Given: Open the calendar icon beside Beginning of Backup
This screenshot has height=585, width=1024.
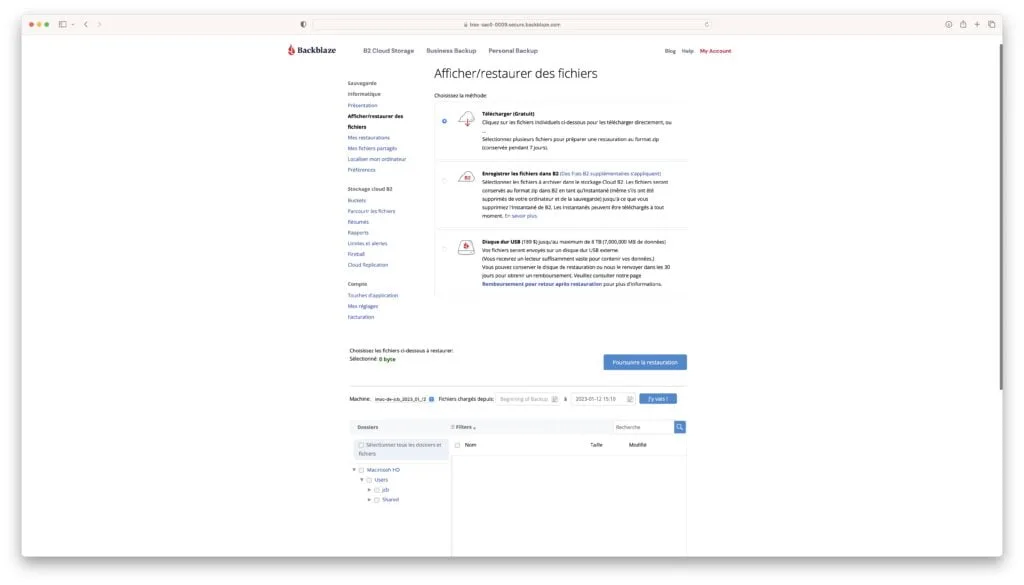Looking at the screenshot, I should point(555,400).
